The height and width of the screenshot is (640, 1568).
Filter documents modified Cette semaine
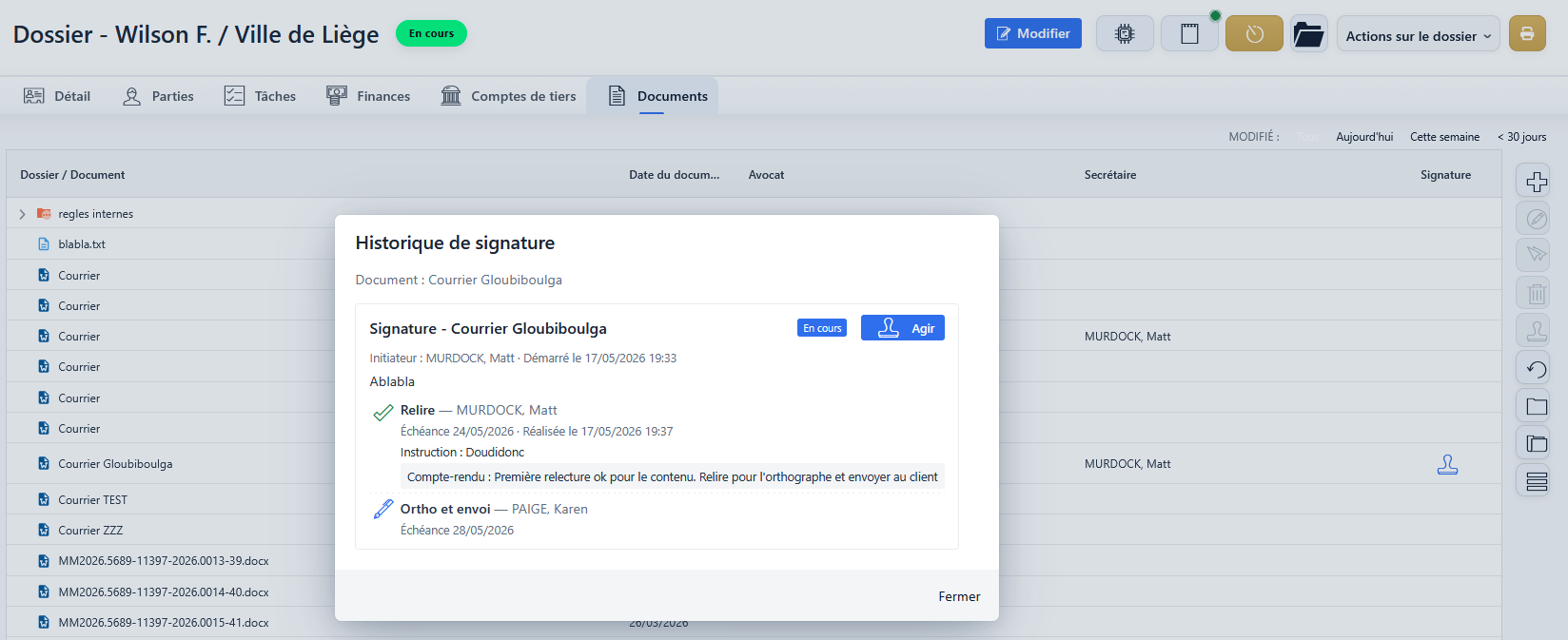1444,137
